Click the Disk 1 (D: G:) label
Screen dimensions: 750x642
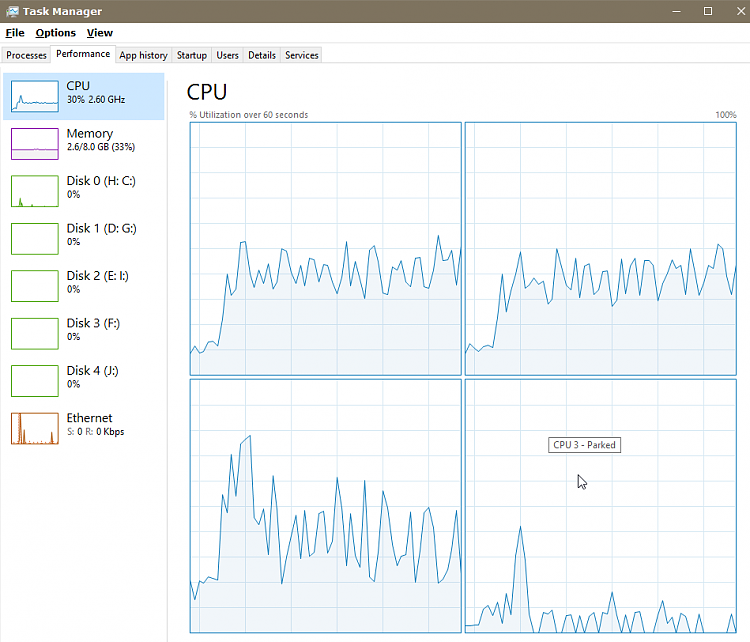[101, 228]
